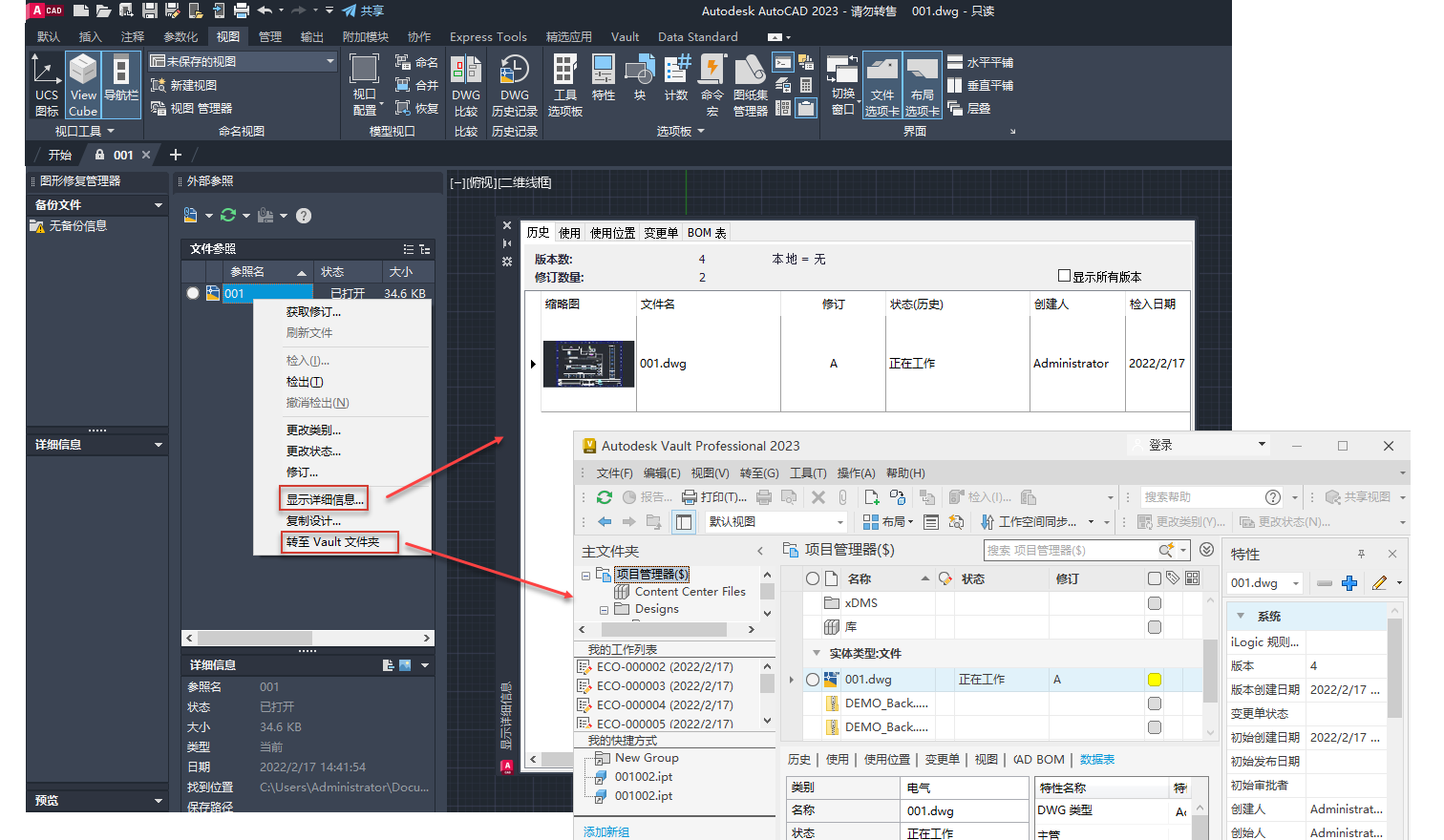This screenshot has height=840, width=1444.
Task: Toggle the 布局选项卡 ribbon button
Action: (x=923, y=85)
